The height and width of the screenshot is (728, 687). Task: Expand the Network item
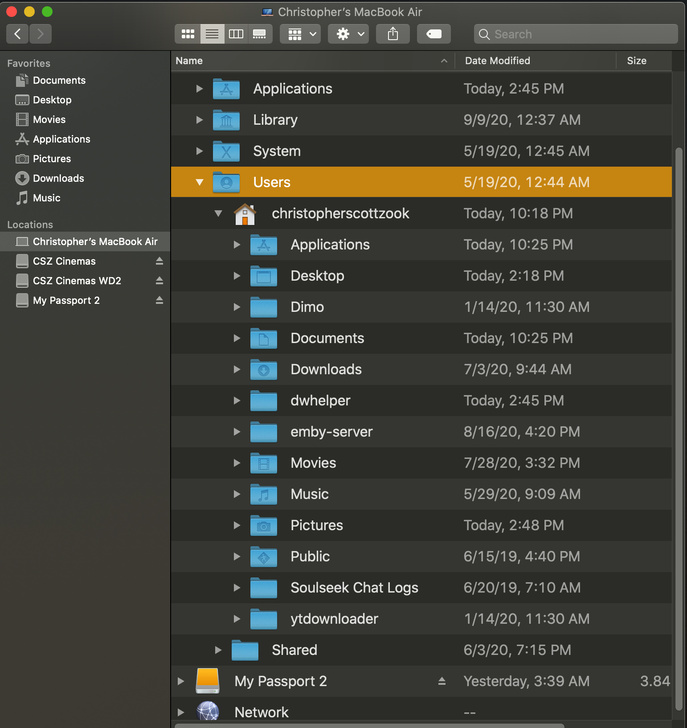[181, 712]
